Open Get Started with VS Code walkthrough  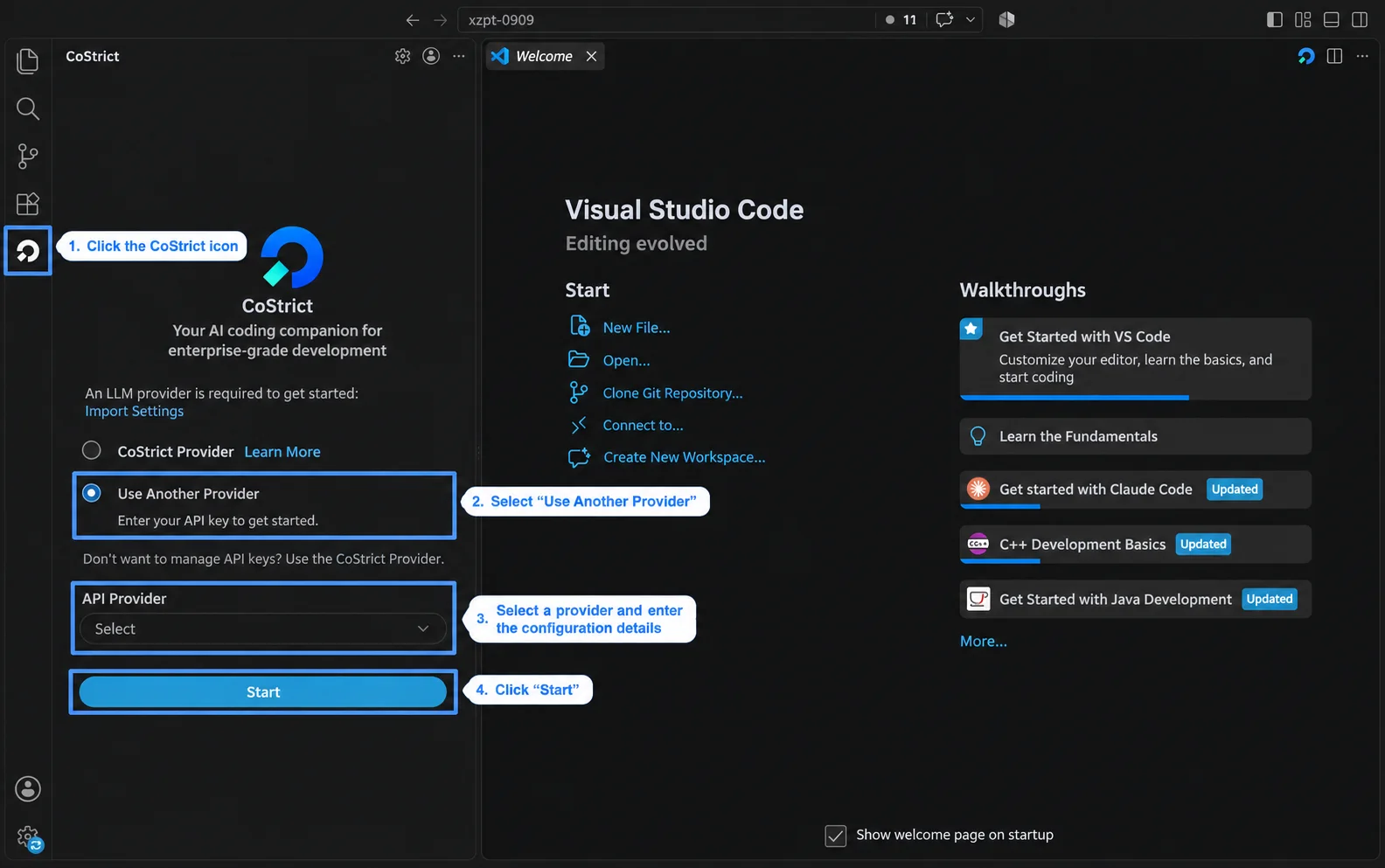coord(1136,358)
